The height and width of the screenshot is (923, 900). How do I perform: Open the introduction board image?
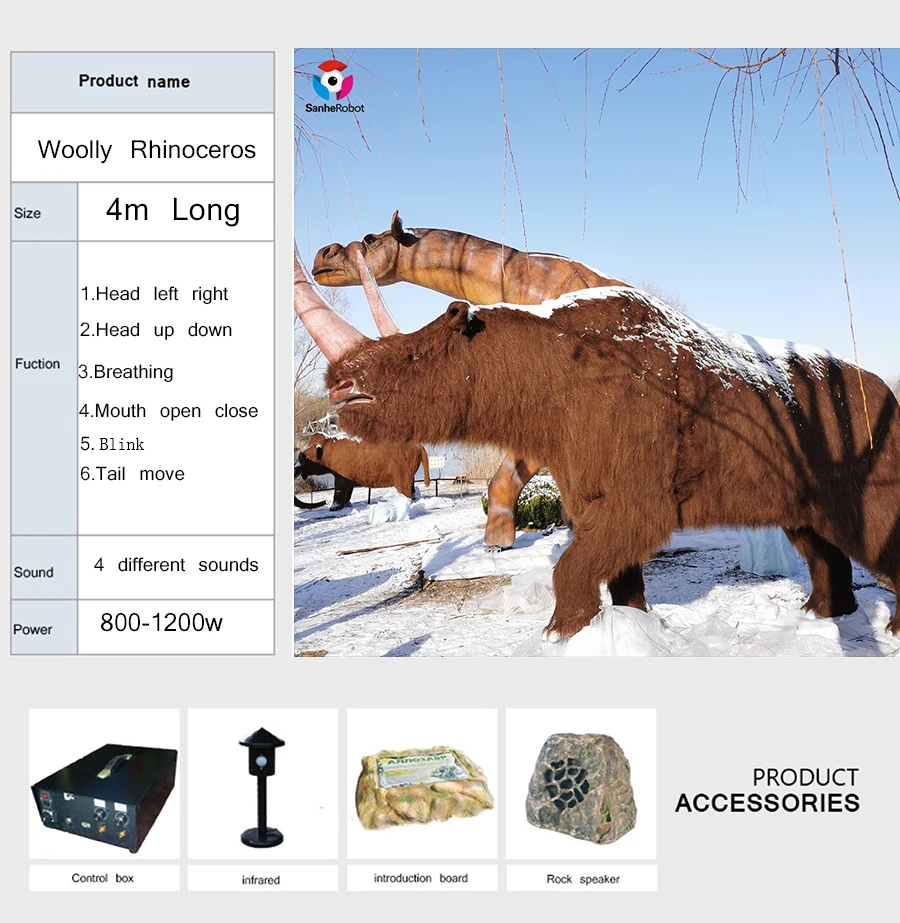click(x=421, y=783)
